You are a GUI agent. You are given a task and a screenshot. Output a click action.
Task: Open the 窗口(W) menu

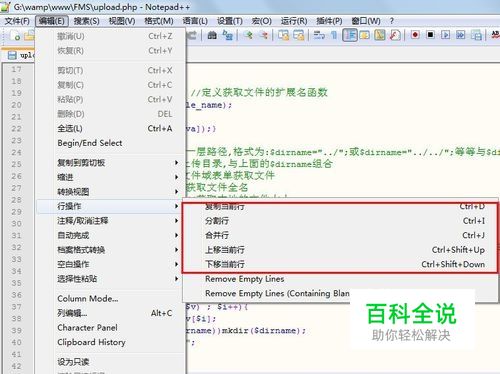point(366,21)
